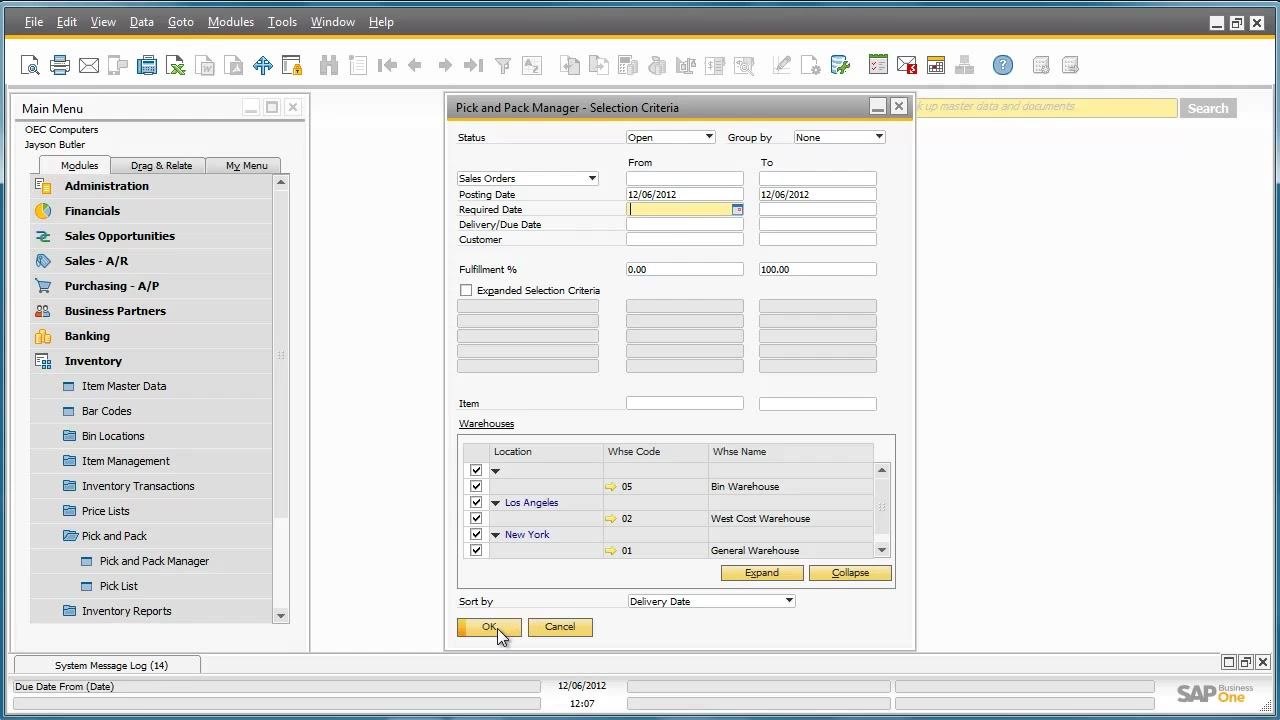Viewport: 1280px width, 720px height.
Task: Open the Required Date calendar picker
Action: click(x=737, y=210)
